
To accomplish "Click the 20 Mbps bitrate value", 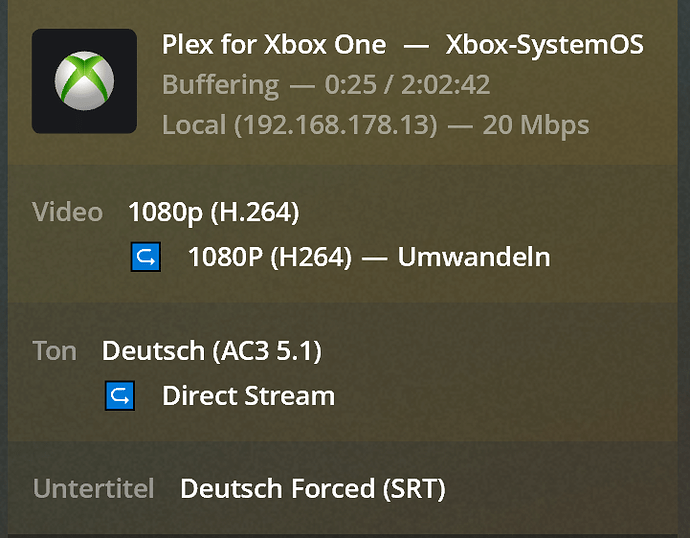I will point(535,125).
